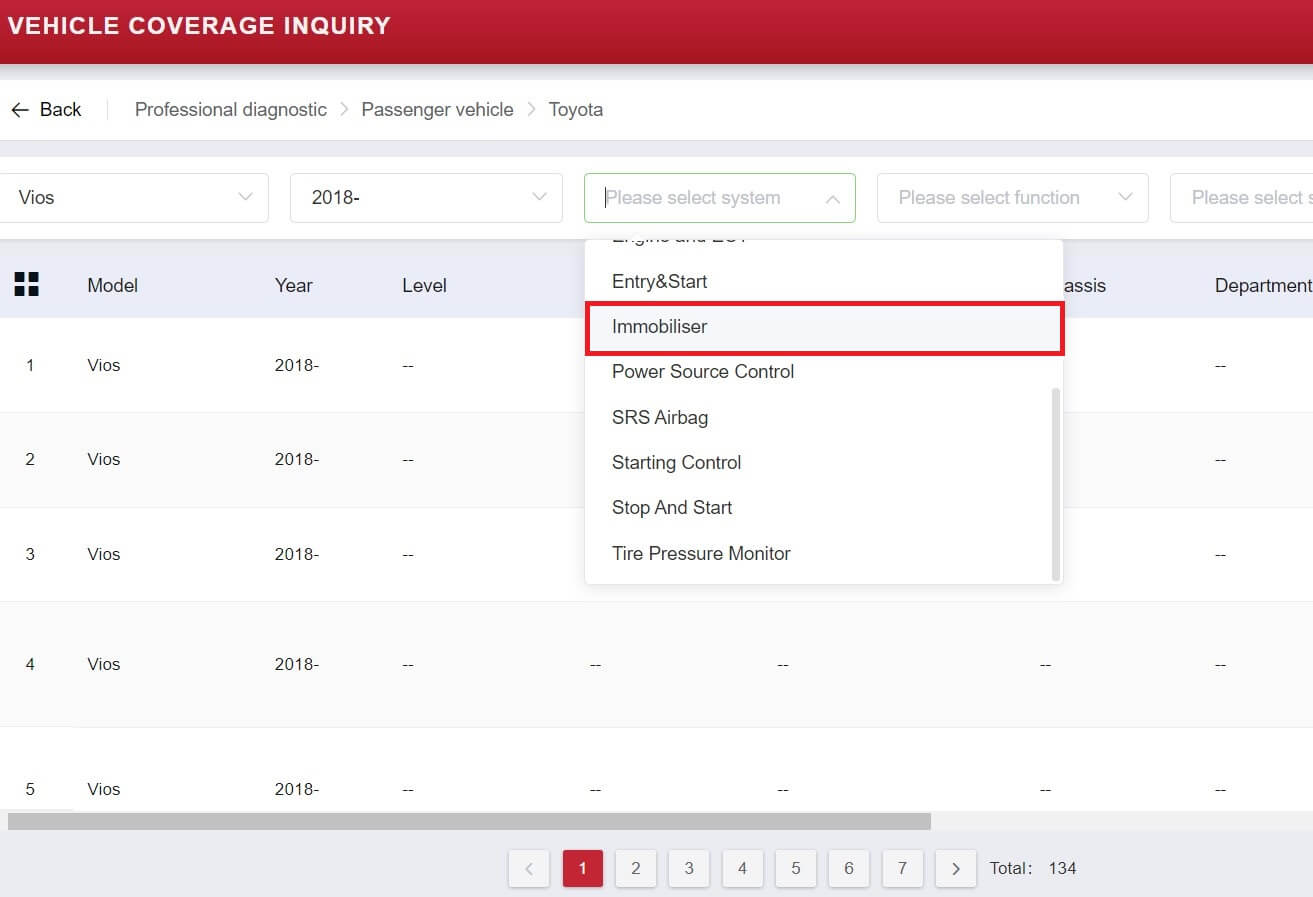The height and width of the screenshot is (897, 1313).
Task: Pick Entry&Start from the dropdown list
Action: pos(660,282)
